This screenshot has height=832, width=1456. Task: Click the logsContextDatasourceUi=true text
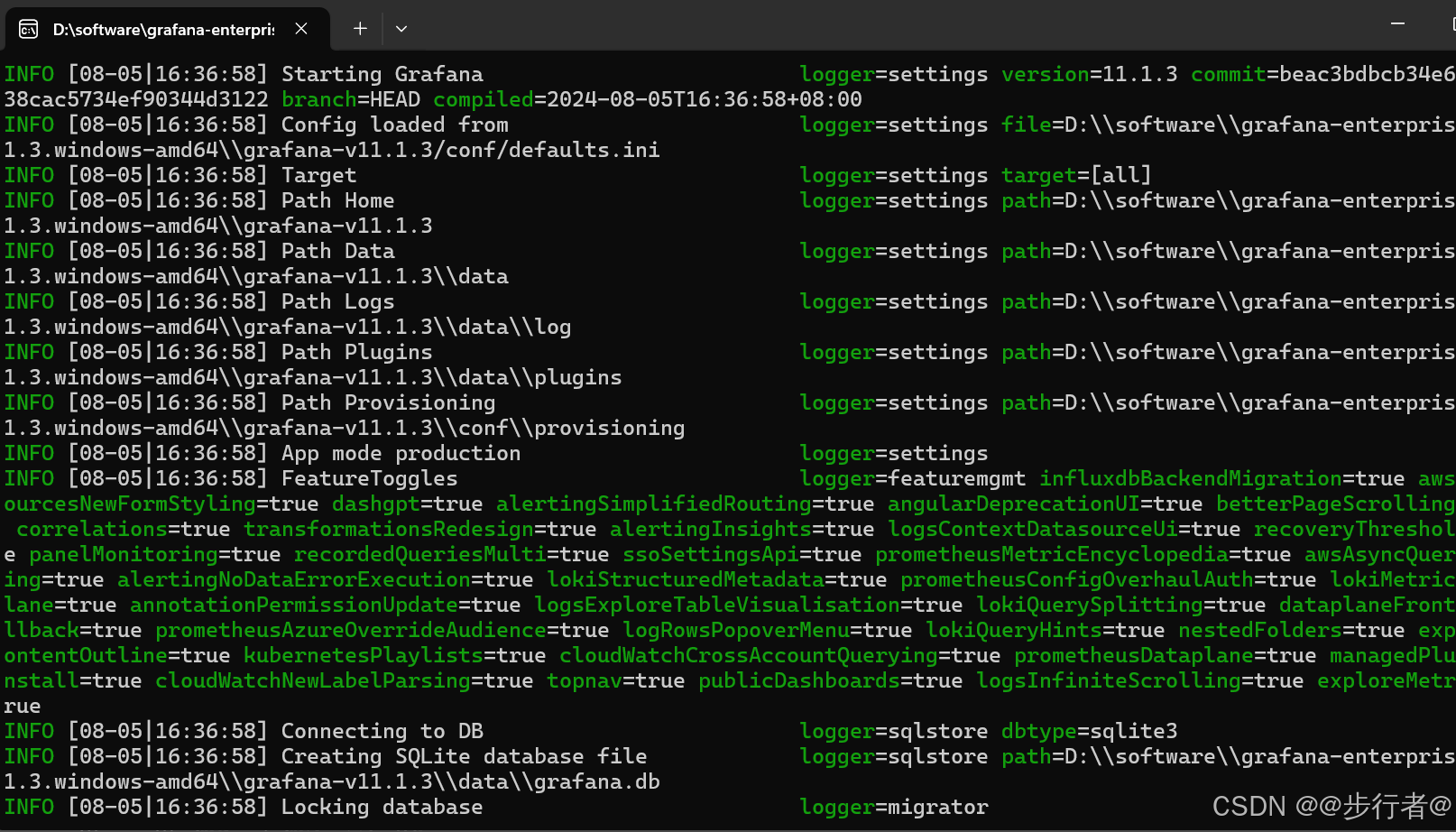click(x=1064, y=529)
